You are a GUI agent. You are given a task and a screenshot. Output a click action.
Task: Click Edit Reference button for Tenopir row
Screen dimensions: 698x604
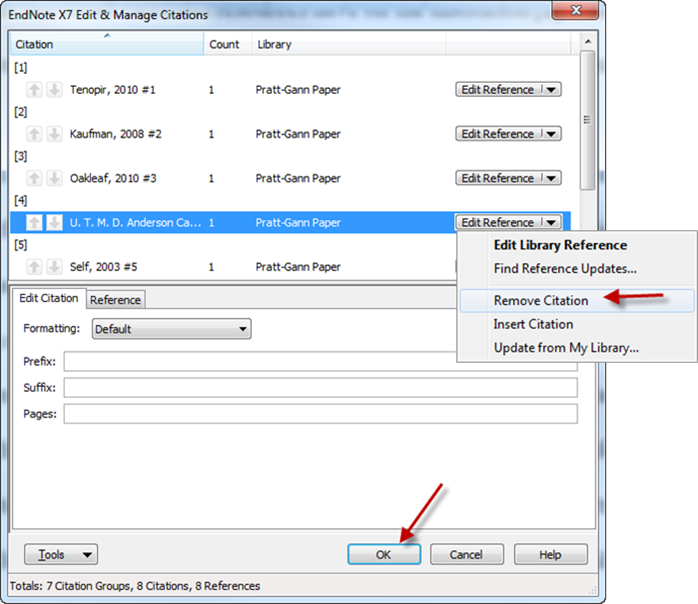[498, 89]
